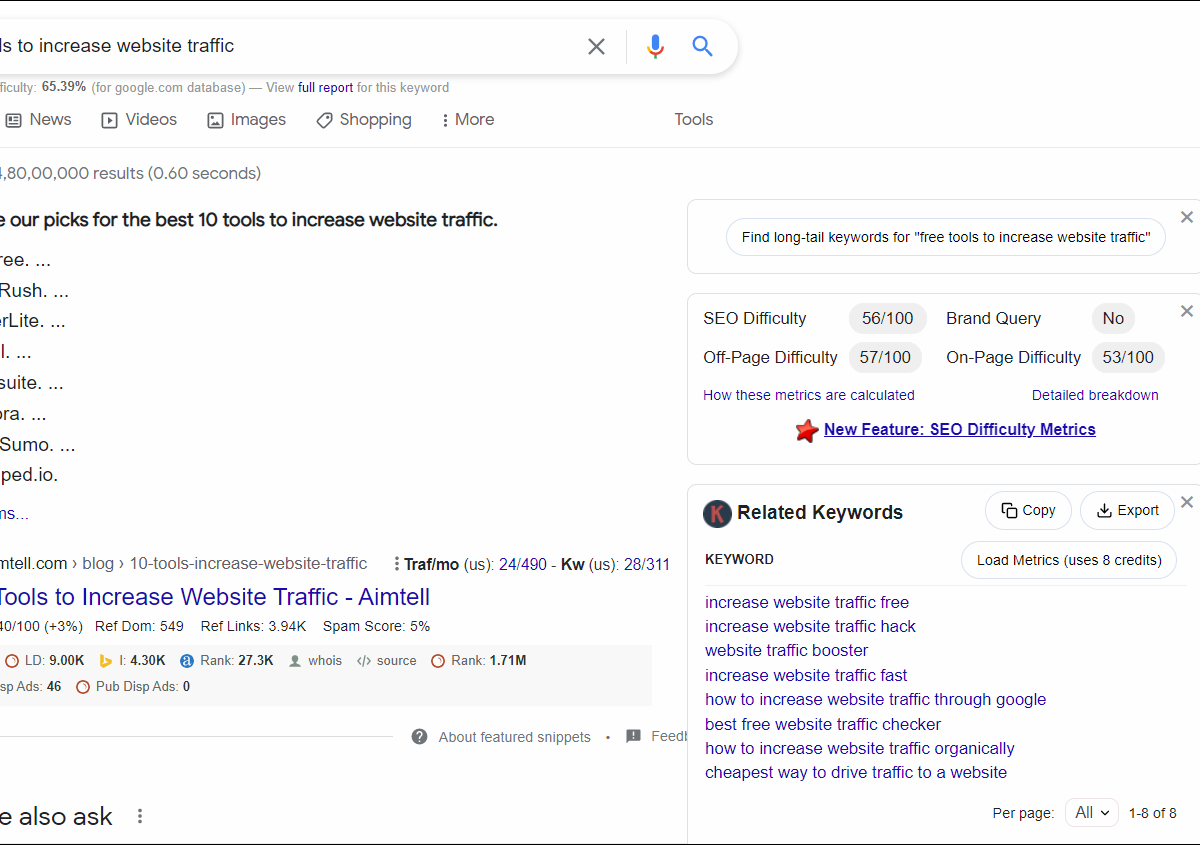This screenshot has width=1200, height=845.
Task: Close the long-tail keywords suggestion box
Action: (1187, 217)
